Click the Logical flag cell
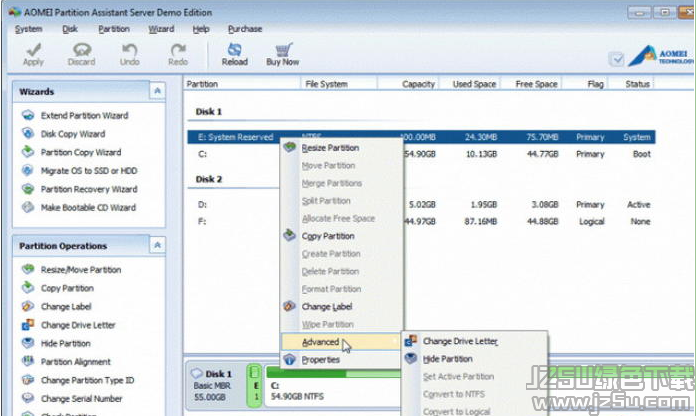 pyautogui.click(x=592, y=222)
